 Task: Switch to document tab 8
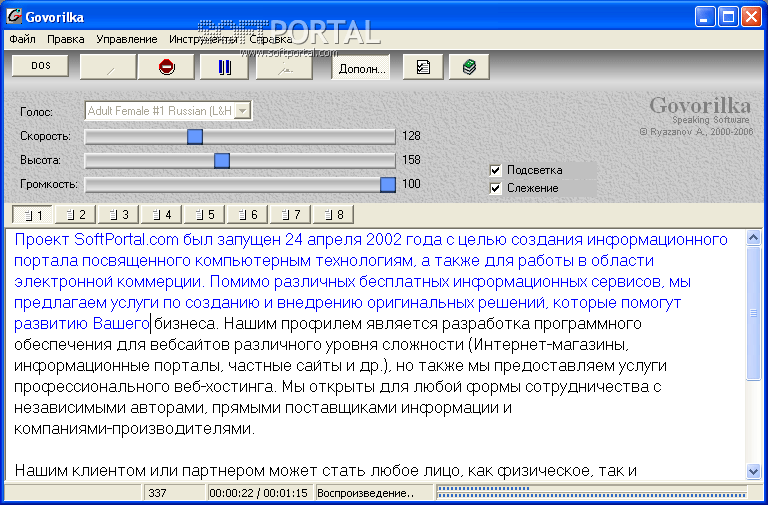(x=334, y=215)
